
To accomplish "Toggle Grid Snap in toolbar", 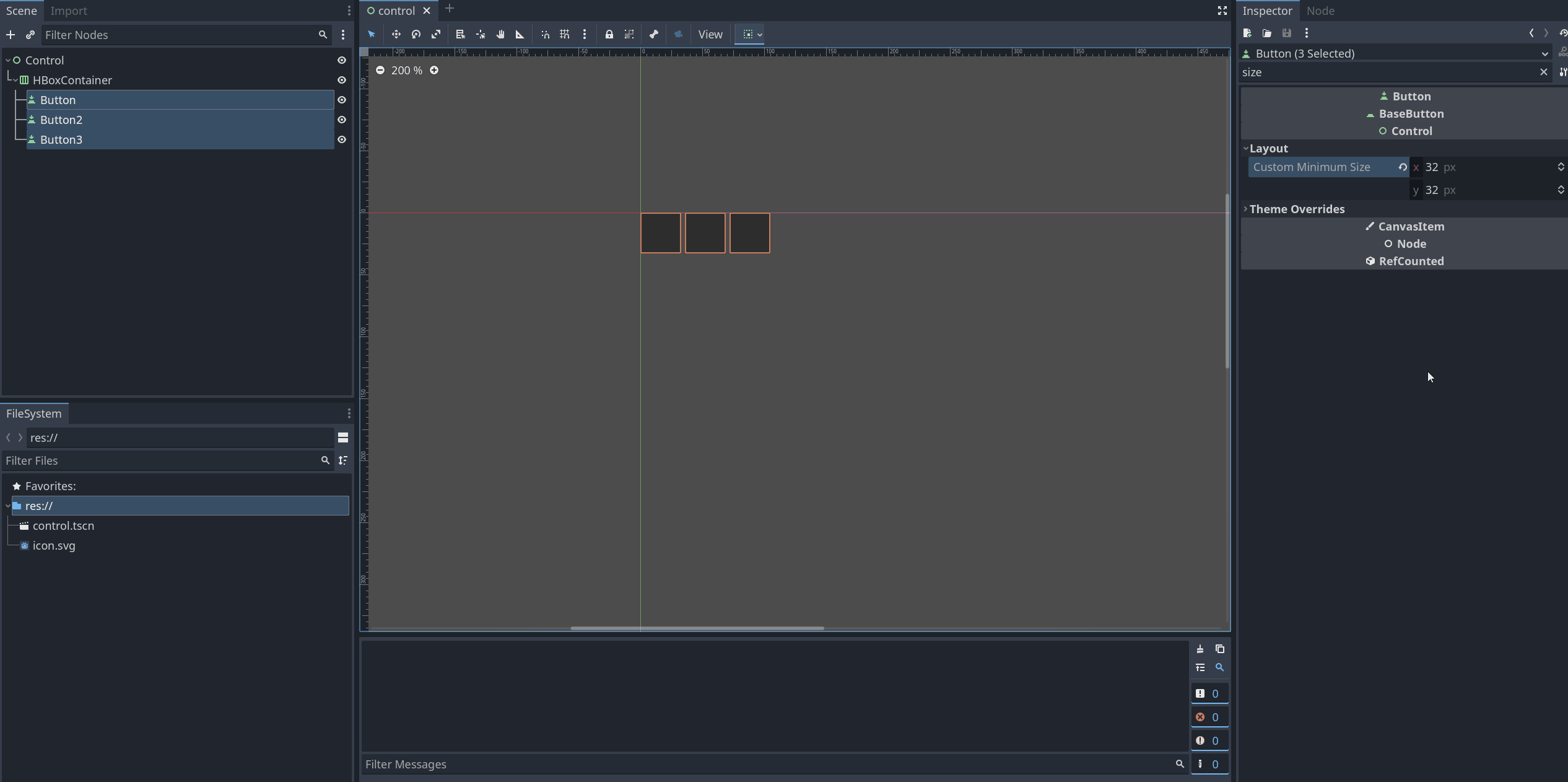I will coord(565,35).
